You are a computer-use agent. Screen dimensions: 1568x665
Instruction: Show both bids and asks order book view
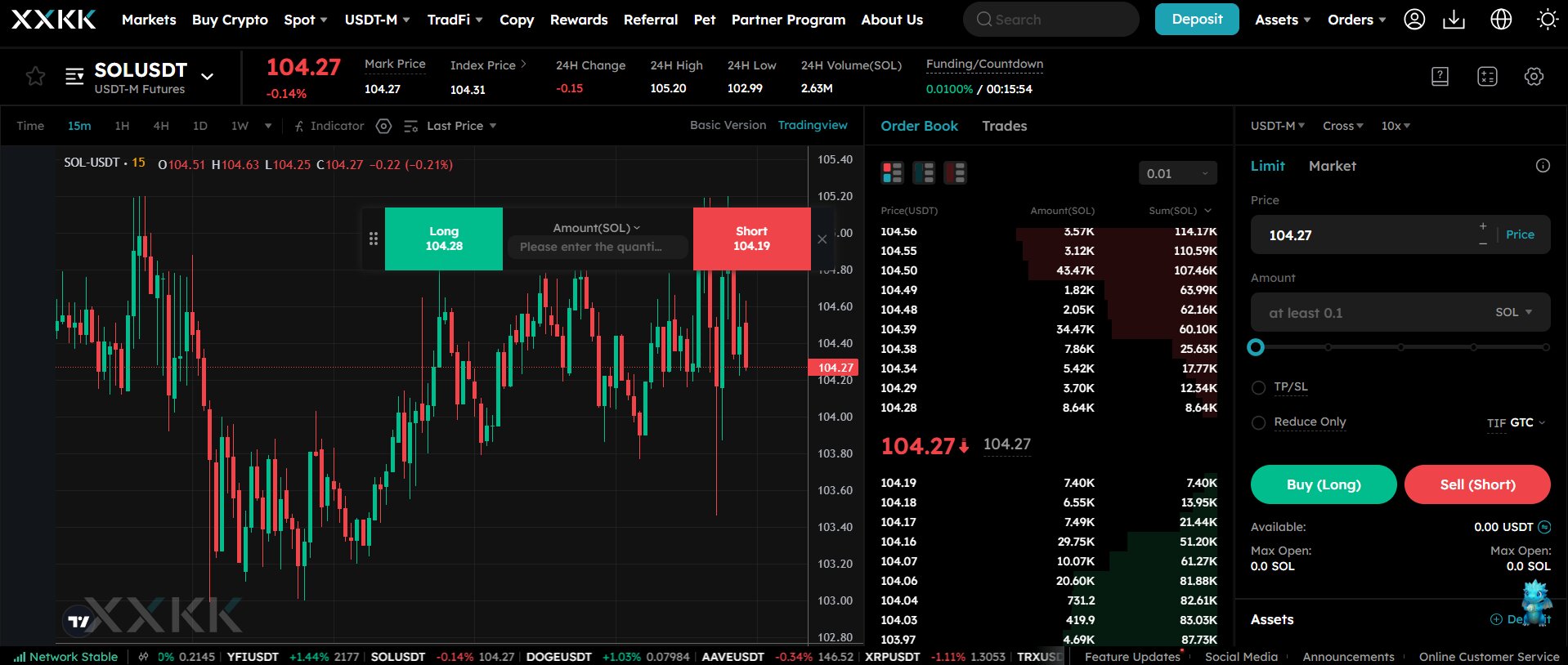coord(892,172)
